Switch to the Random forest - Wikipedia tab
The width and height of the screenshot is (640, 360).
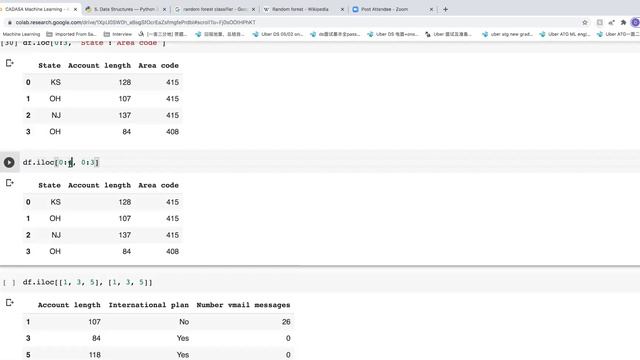300,9
